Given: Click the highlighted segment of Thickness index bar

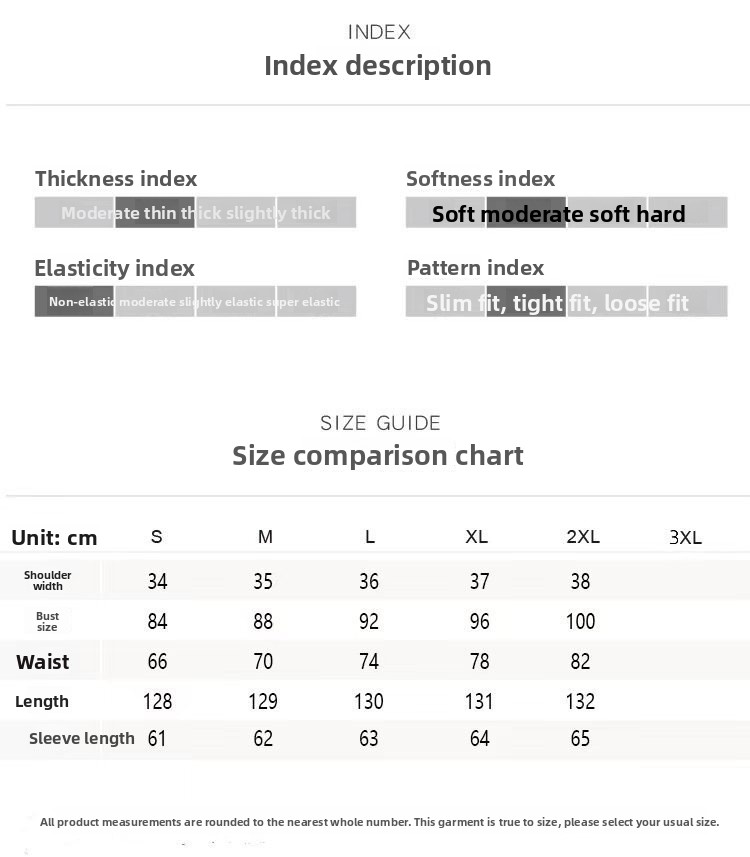Looking at the screenshot, I should coord(155,212).
